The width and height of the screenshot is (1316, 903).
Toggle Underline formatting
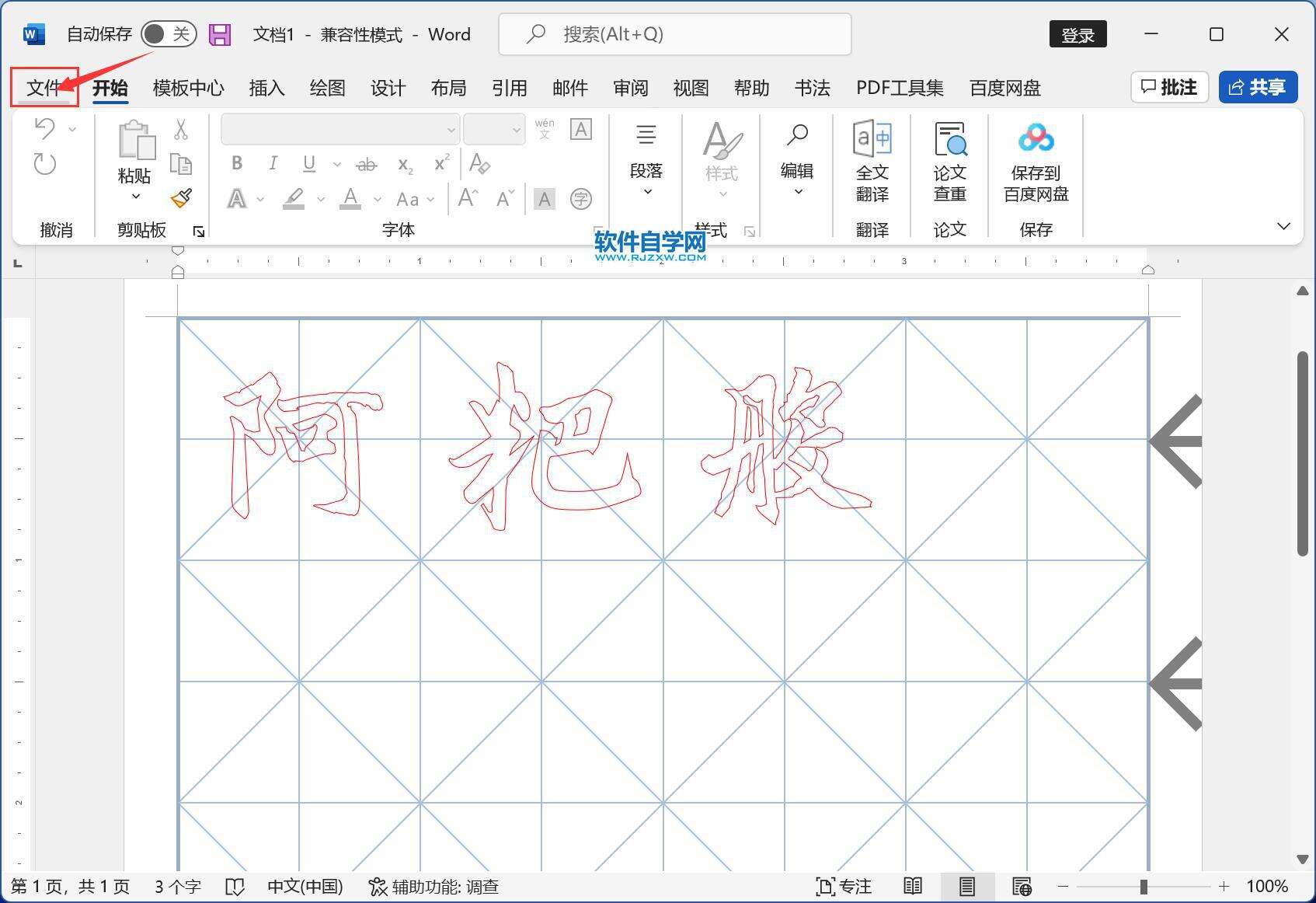[309, 163]
